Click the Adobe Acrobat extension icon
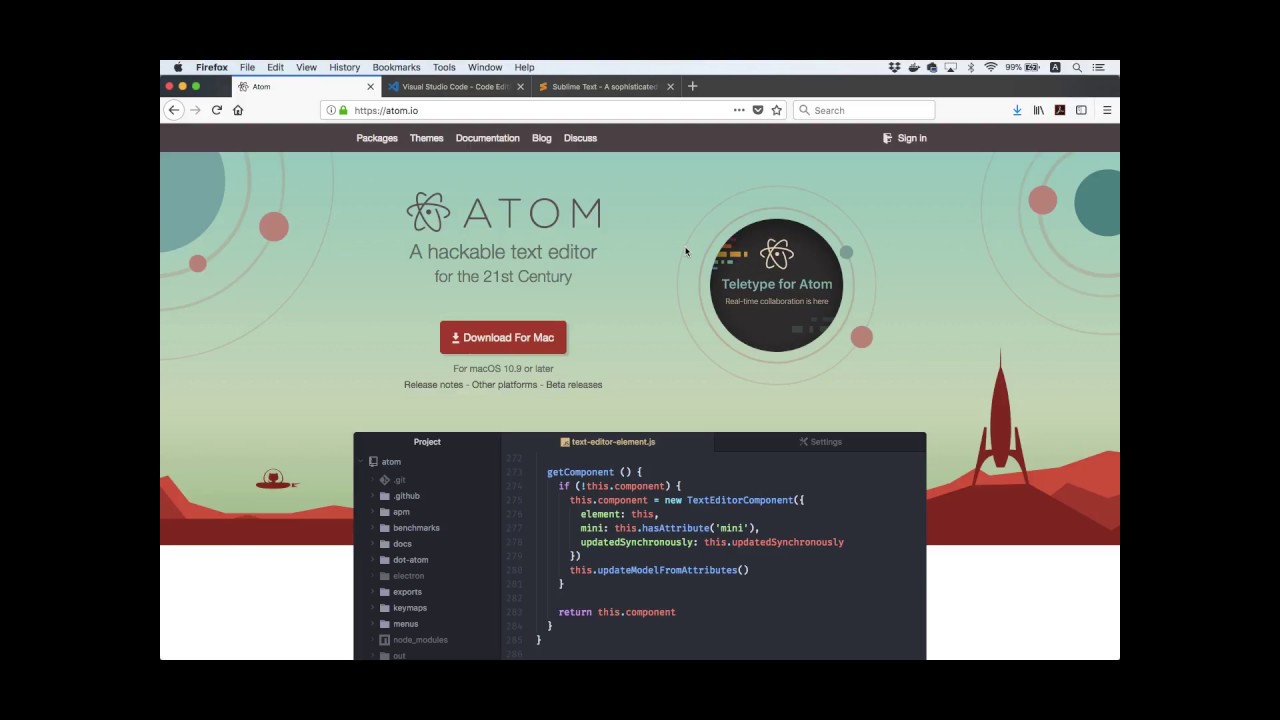The width and height of the screenshot is (1280, 720). [1060, 110]
